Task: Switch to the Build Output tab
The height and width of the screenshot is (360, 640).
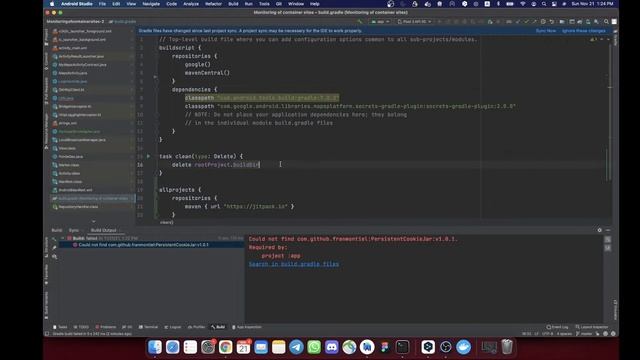Action: (103, 230)
